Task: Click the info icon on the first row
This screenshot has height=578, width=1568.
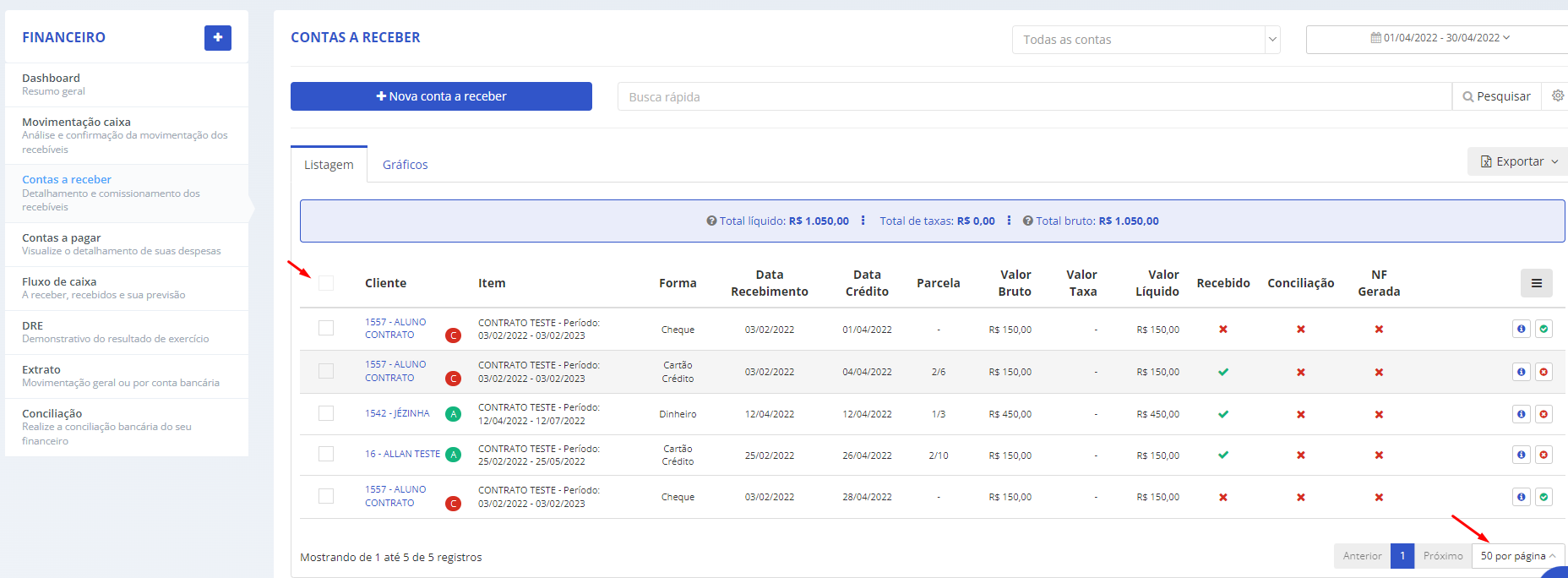Action: click(x=1521, y=329)
